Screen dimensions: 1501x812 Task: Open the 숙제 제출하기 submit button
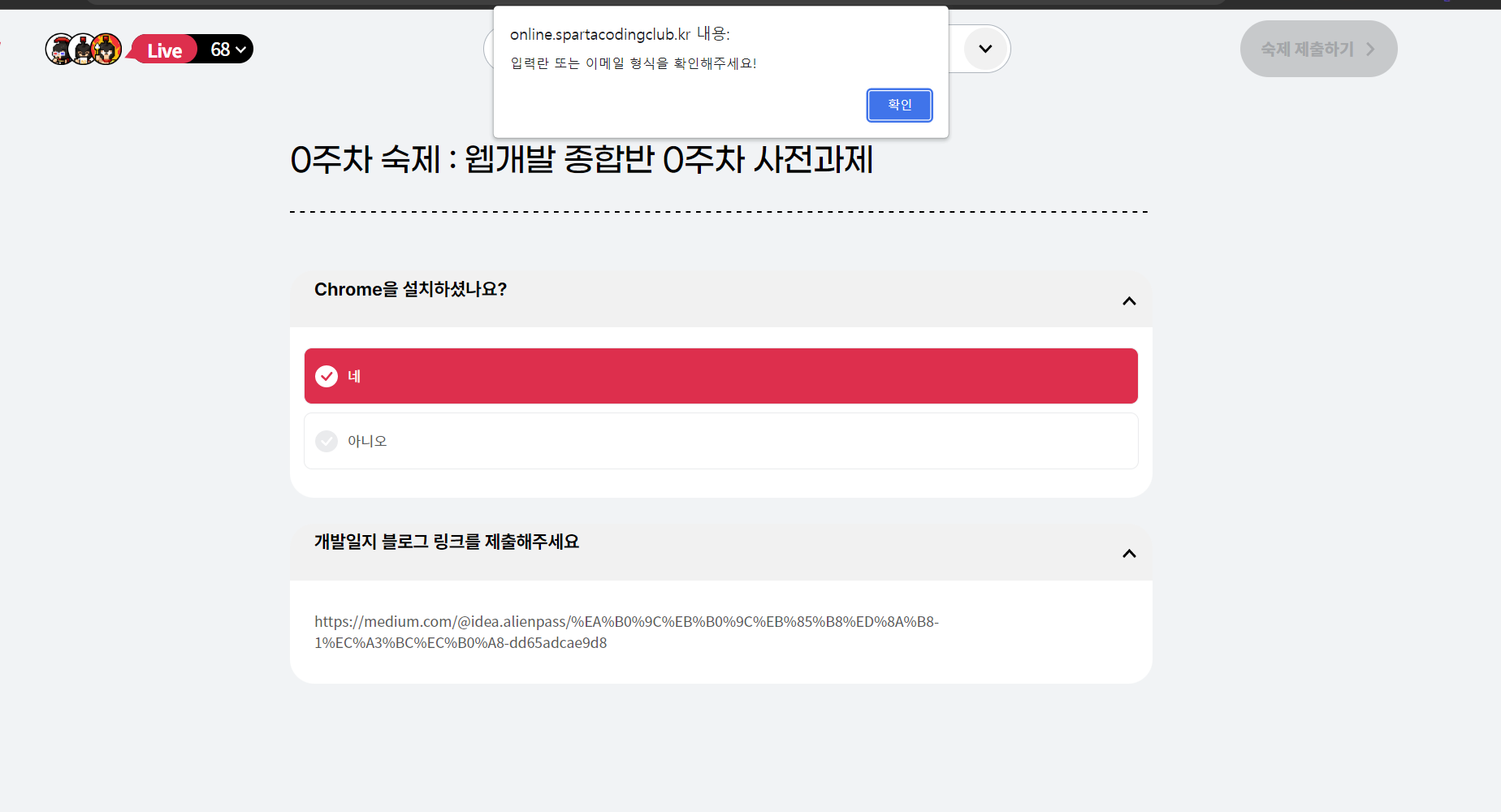click(x=1318, y=49)
